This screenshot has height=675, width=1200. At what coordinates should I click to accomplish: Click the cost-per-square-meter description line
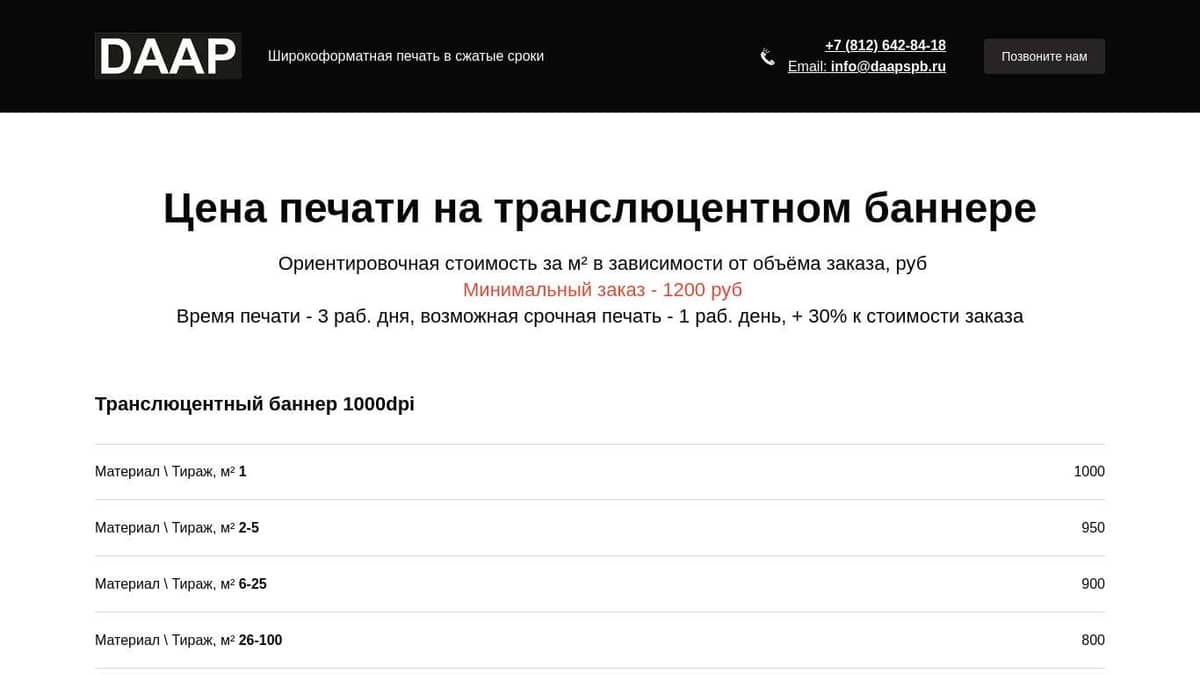[602, 263]
